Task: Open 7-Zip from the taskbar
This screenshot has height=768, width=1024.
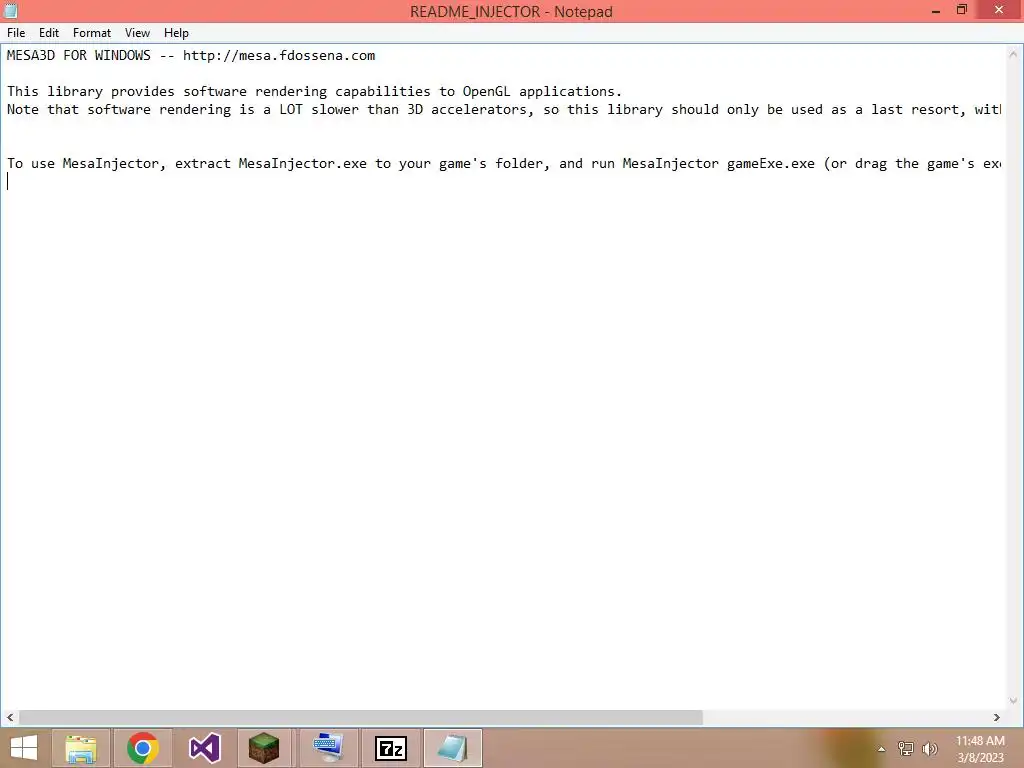Action: (x=391, y=748)
